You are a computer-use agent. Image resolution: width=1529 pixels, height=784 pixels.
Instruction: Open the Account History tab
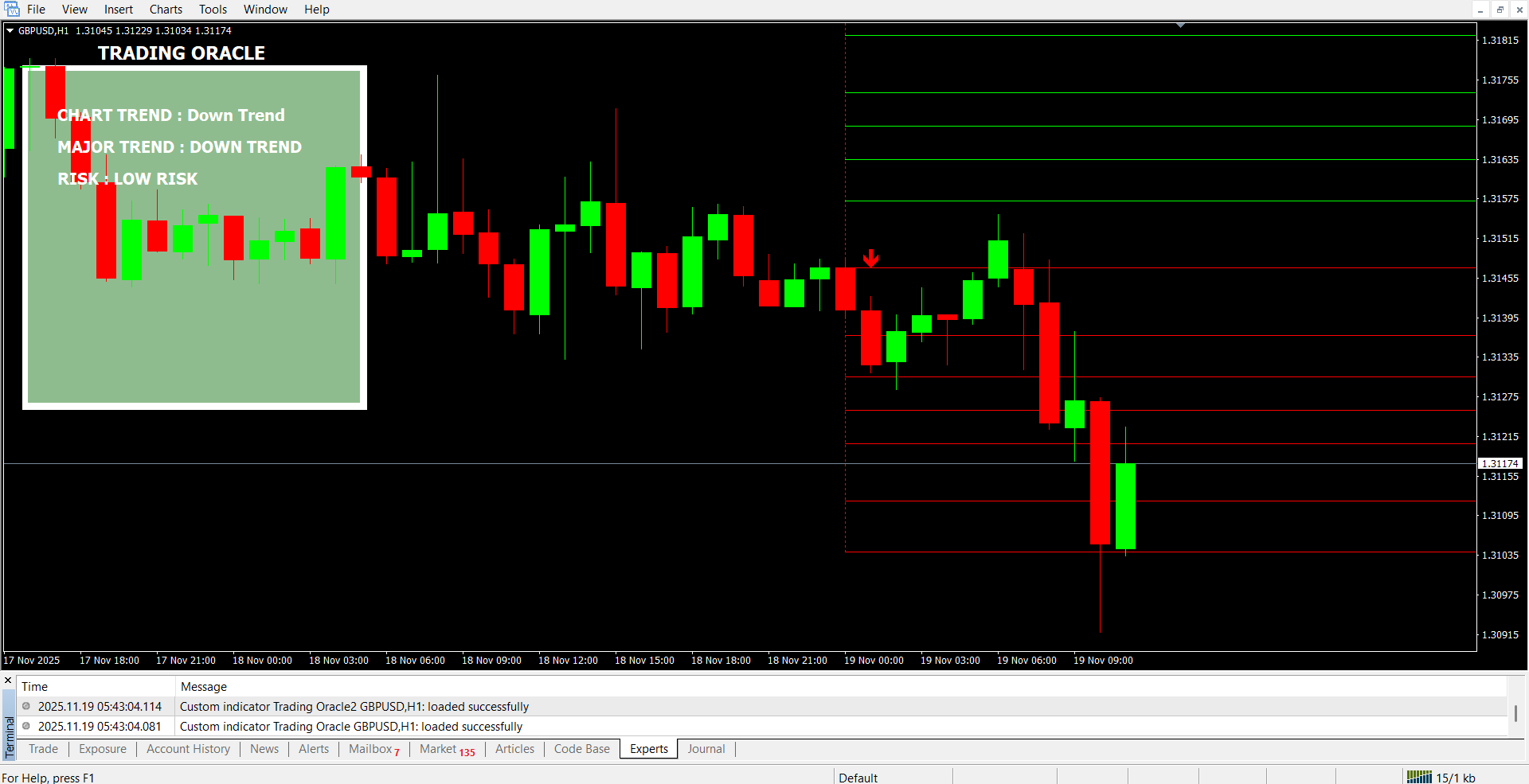[x=188, y=749]
